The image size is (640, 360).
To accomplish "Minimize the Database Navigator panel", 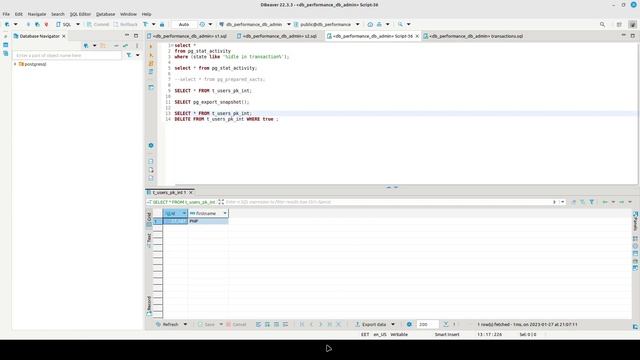I will 127,36.
